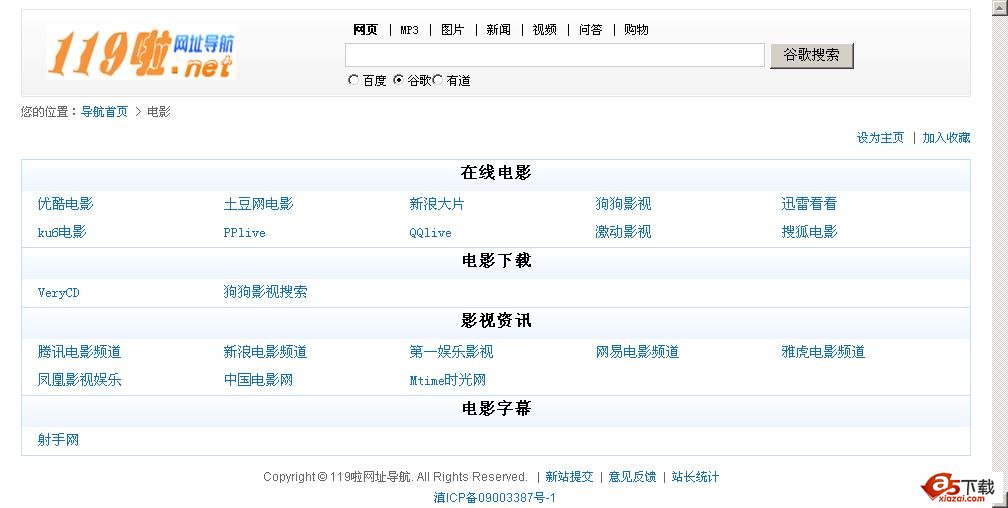The image size is (1008, 508).
Task: Focus the search text input field
Action: (555, 55)
